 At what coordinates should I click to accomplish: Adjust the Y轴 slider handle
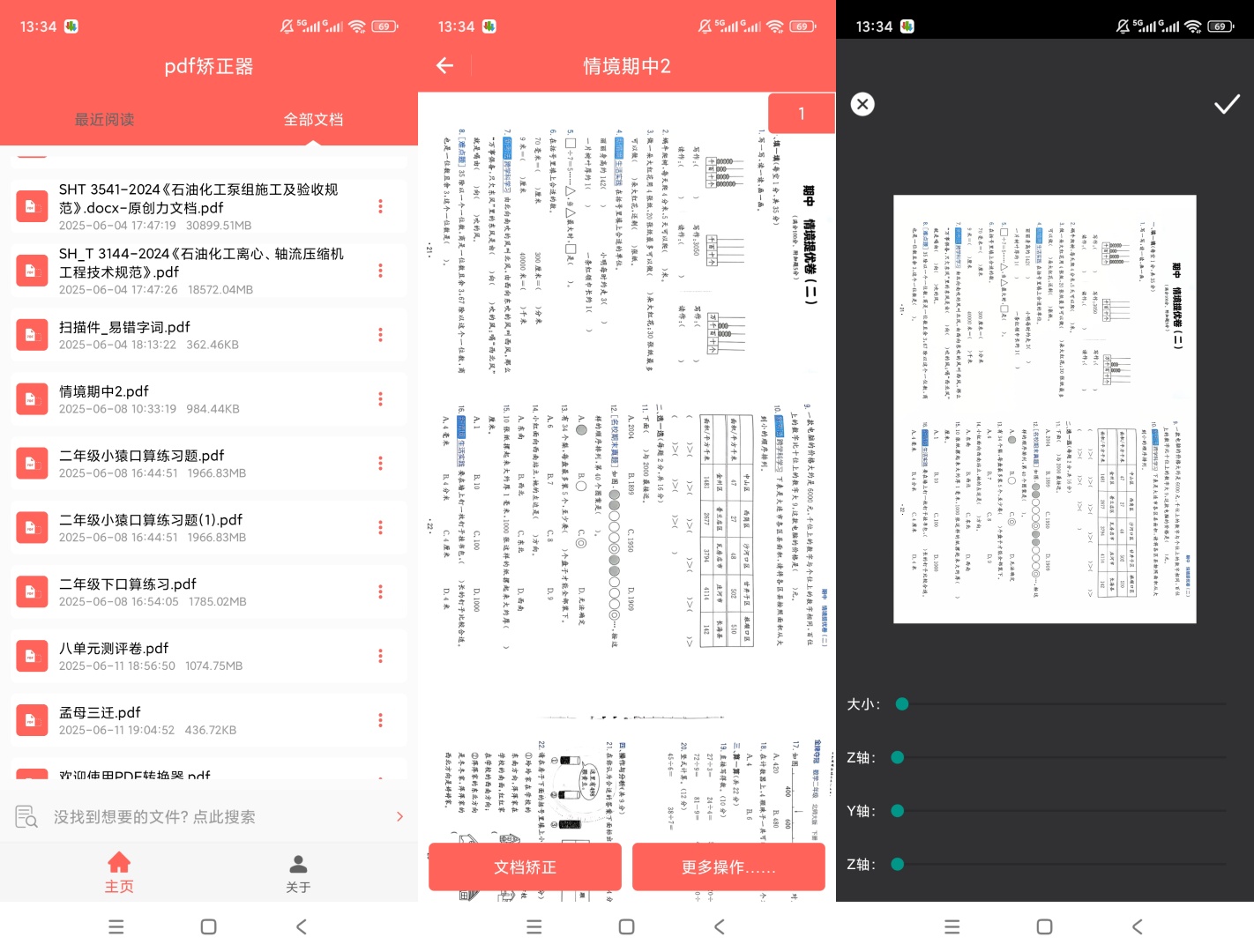[x=898, y=811]
